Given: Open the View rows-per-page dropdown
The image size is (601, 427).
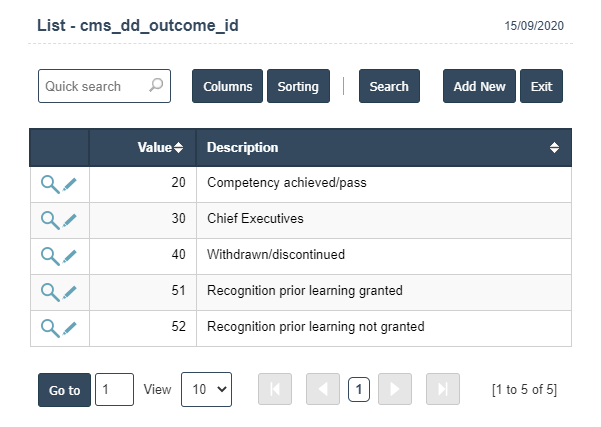Looking at the screenshot, I should pyautogui.click(x=206, y=390).
